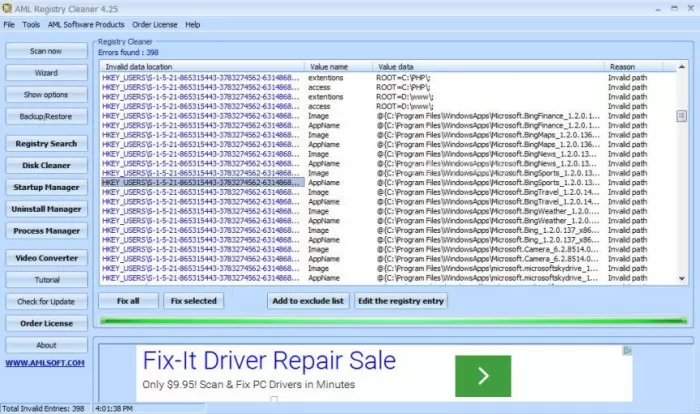Open the About button
The image size is (700, 414).
(x=46, y=345)
